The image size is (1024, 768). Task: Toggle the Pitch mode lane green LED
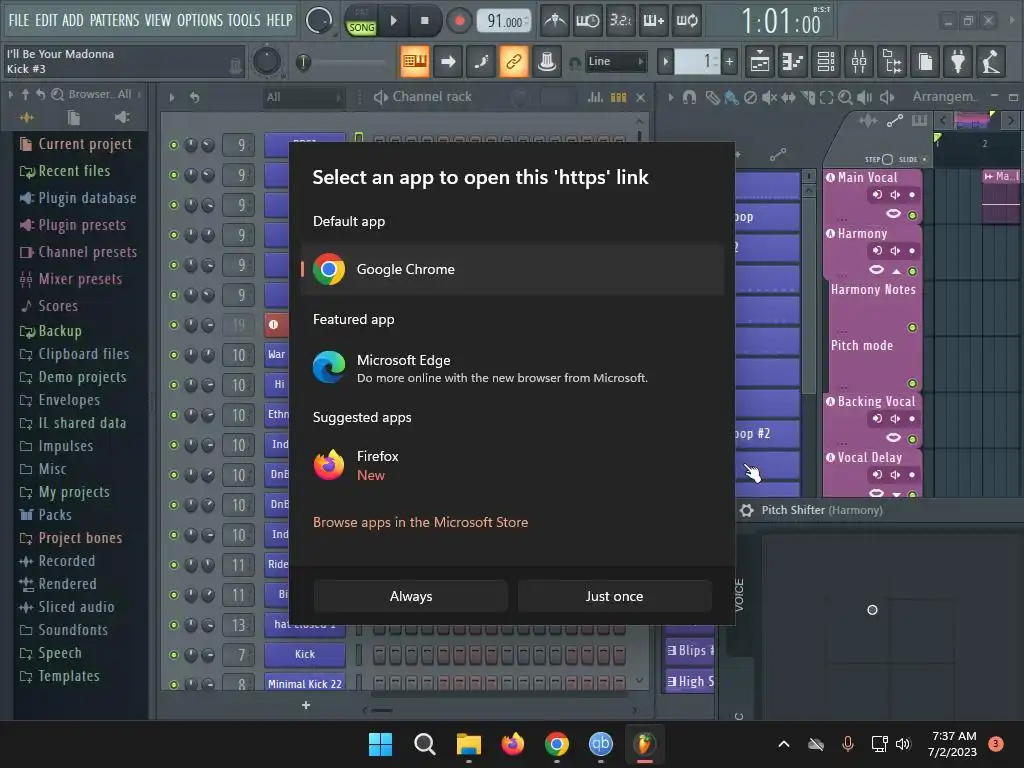coord(912,383)
